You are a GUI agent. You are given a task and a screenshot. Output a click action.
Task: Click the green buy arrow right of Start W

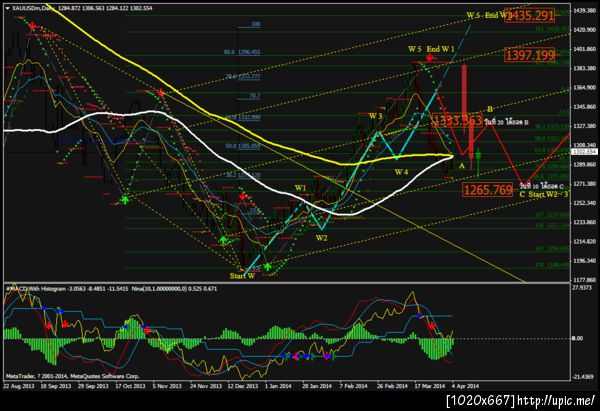tap(267, 266)
